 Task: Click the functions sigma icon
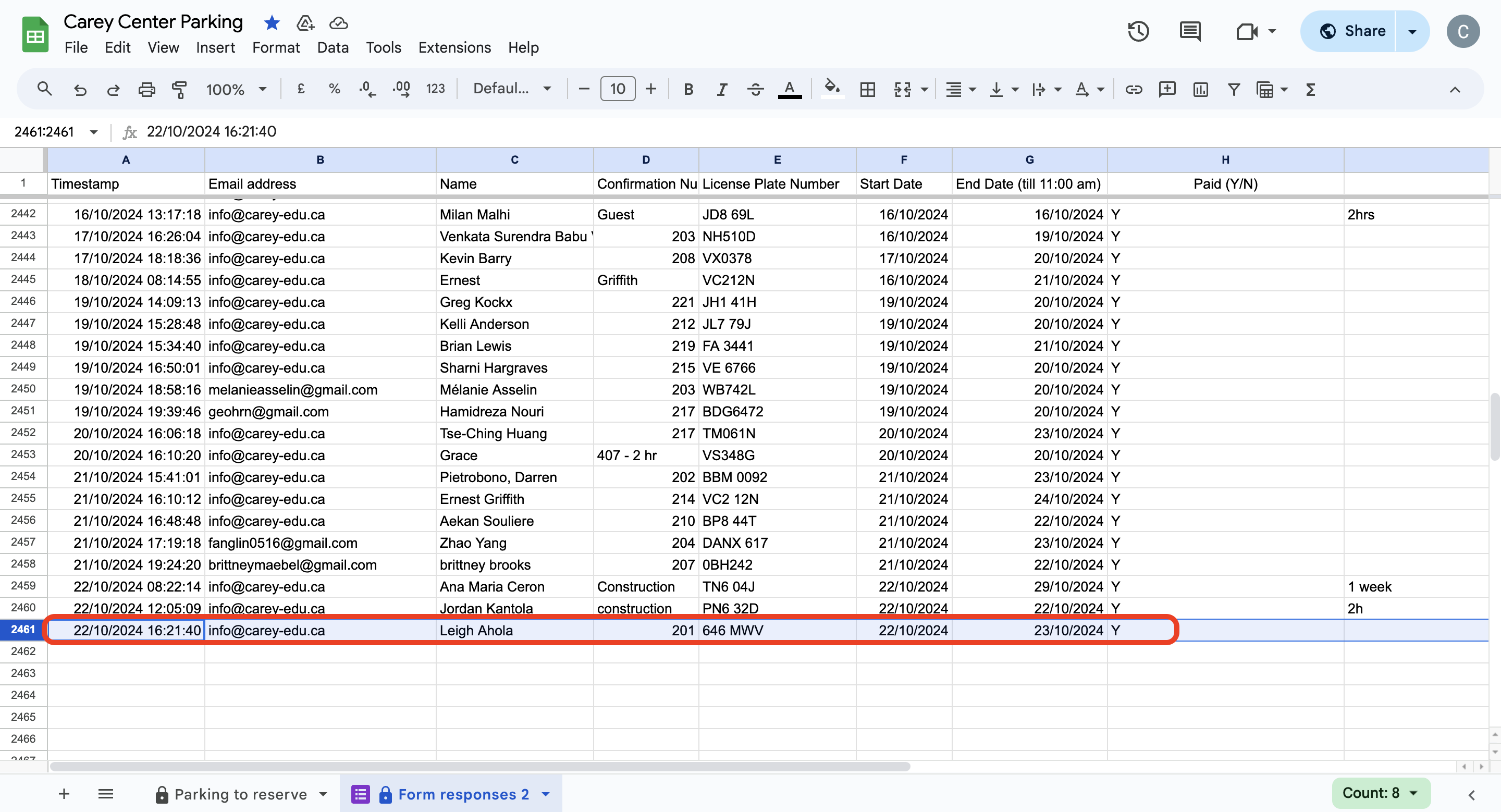1310,89
